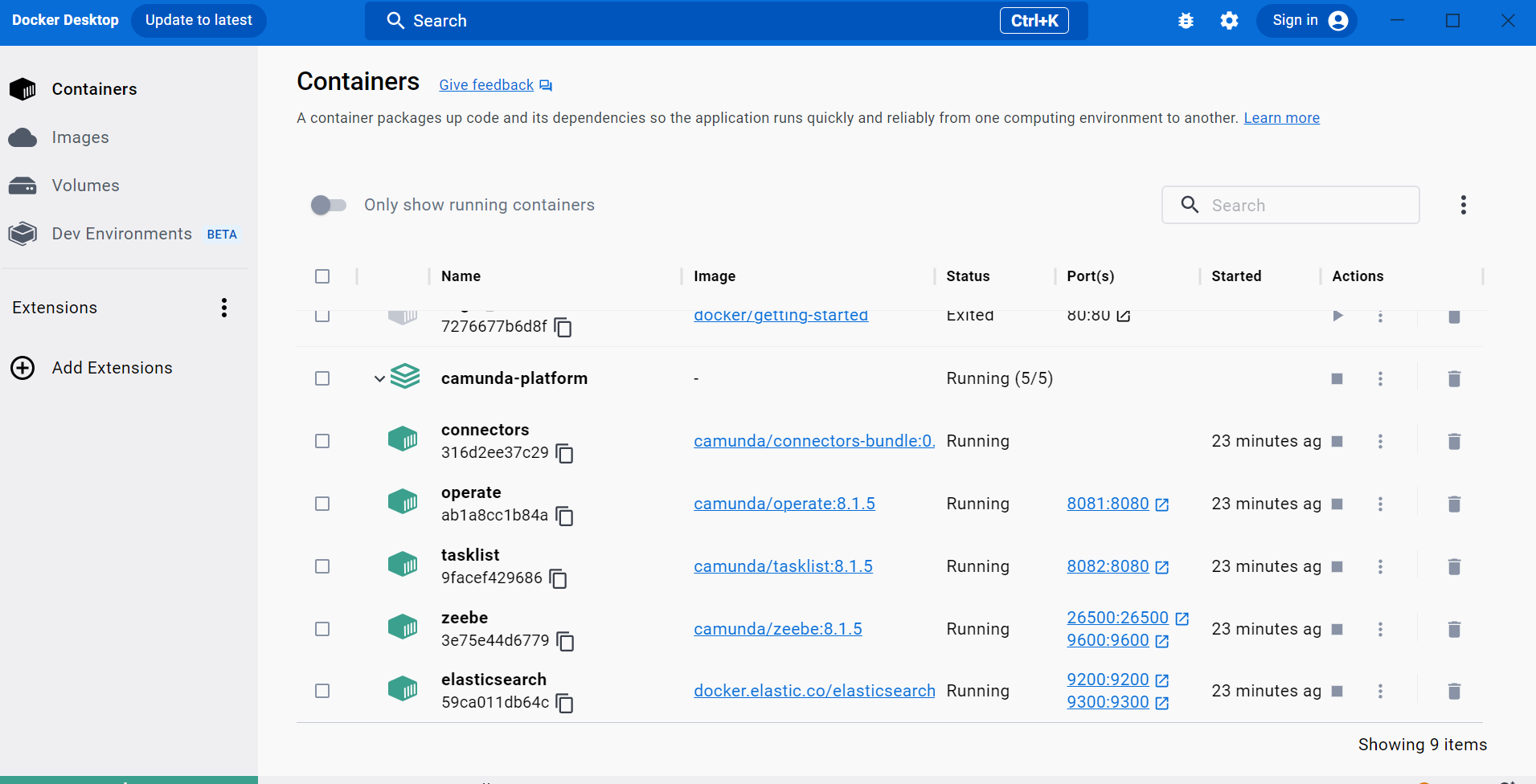Stop the connectors container
Screen dimensions: 1536x784
(x=1337, y=441)
